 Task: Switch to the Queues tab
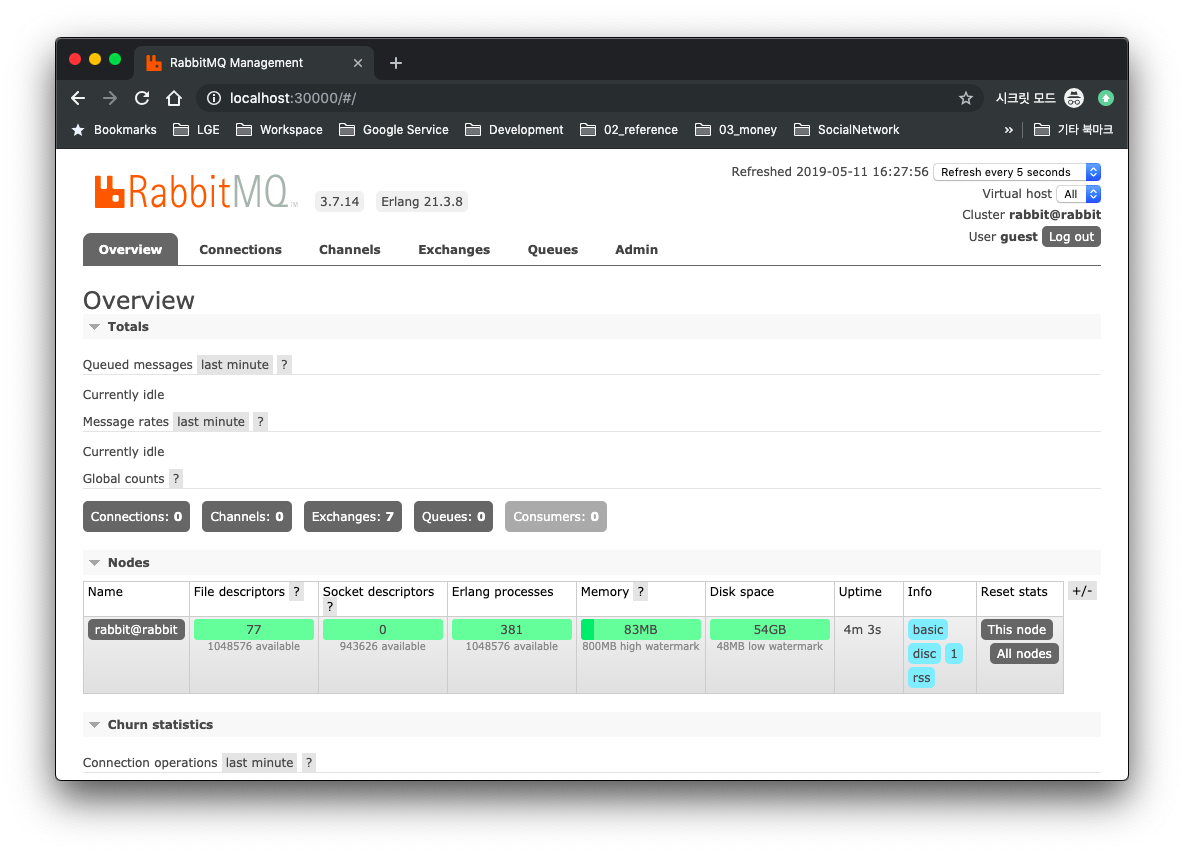click(x=553, y=249)
